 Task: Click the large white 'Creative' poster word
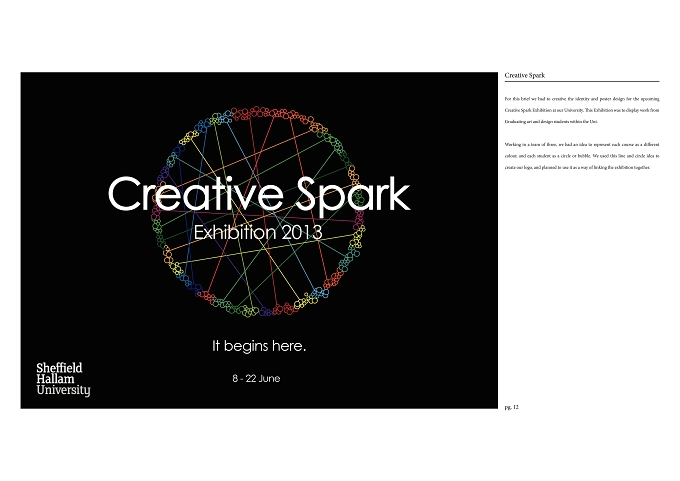pyautogui.click(x=196, y=193)
